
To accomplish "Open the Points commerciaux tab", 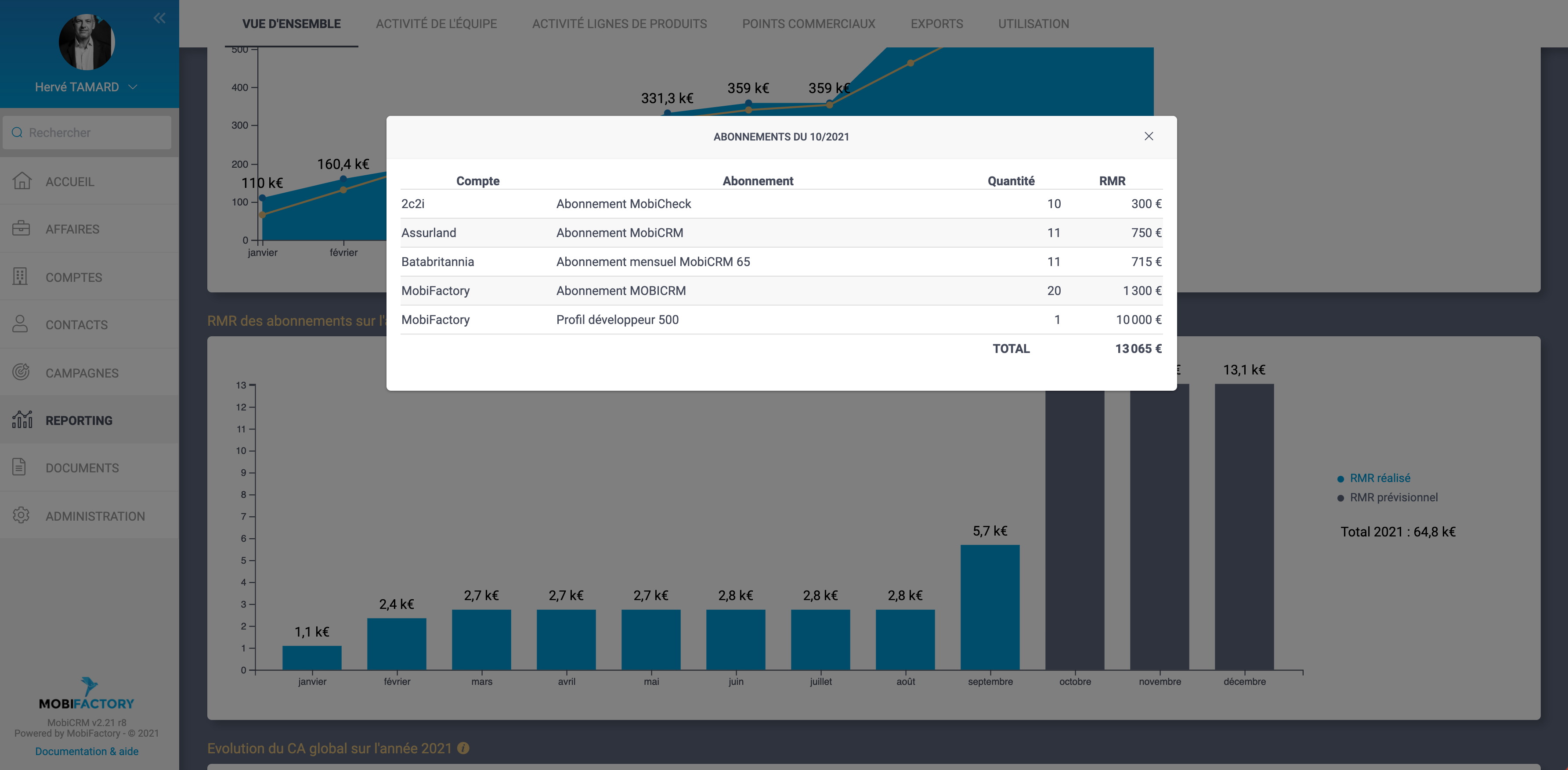I will [808, 24].
